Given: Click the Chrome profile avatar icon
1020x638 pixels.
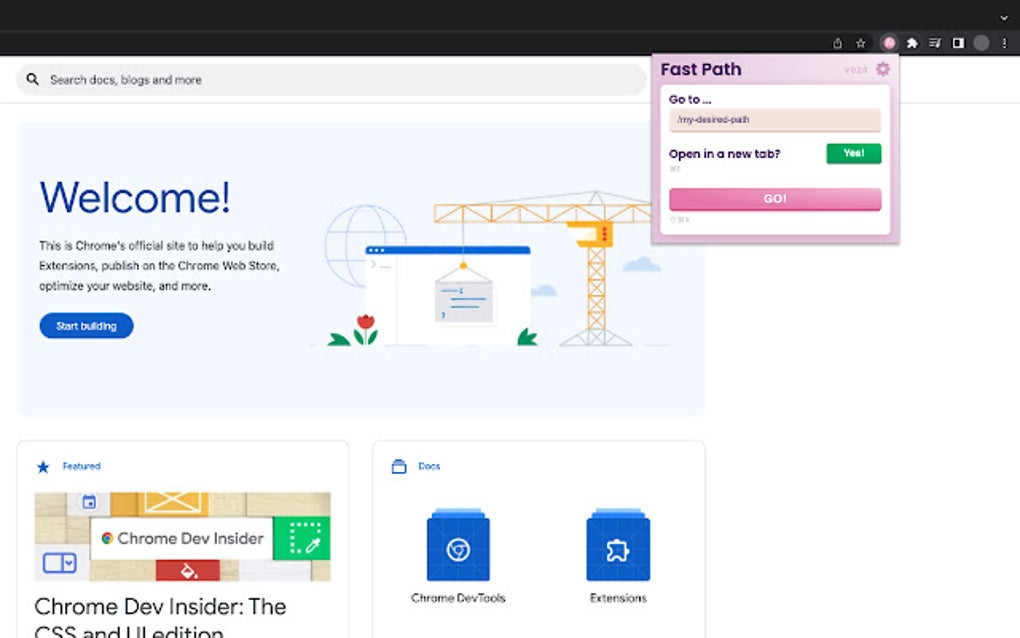Looking at the screenshot, I should (980, 43).
